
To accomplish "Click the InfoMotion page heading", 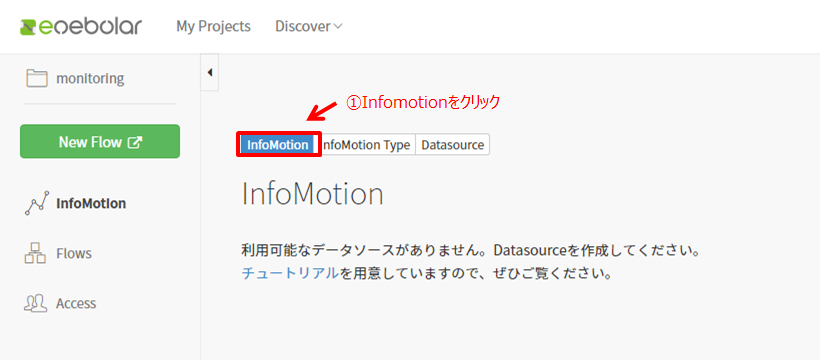I will (x=312, y=194).
